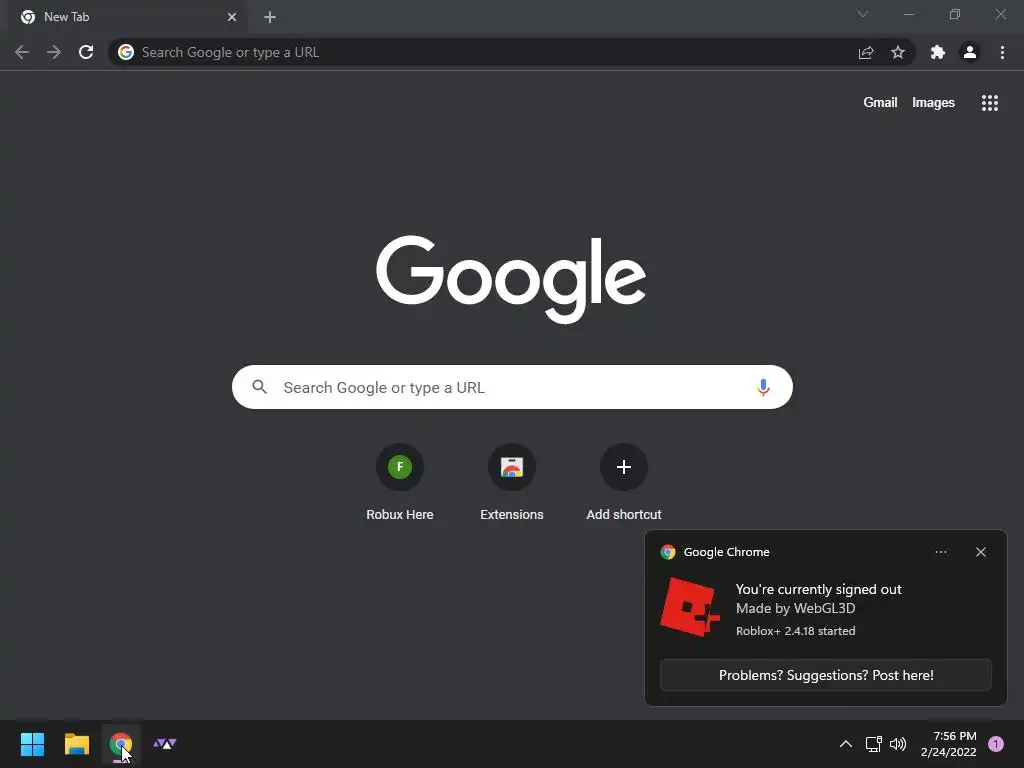The height and width of the screenshot is (768, 1024).
Task: Click the Made by WebGL3D text
Action: (x=795, y=608)
